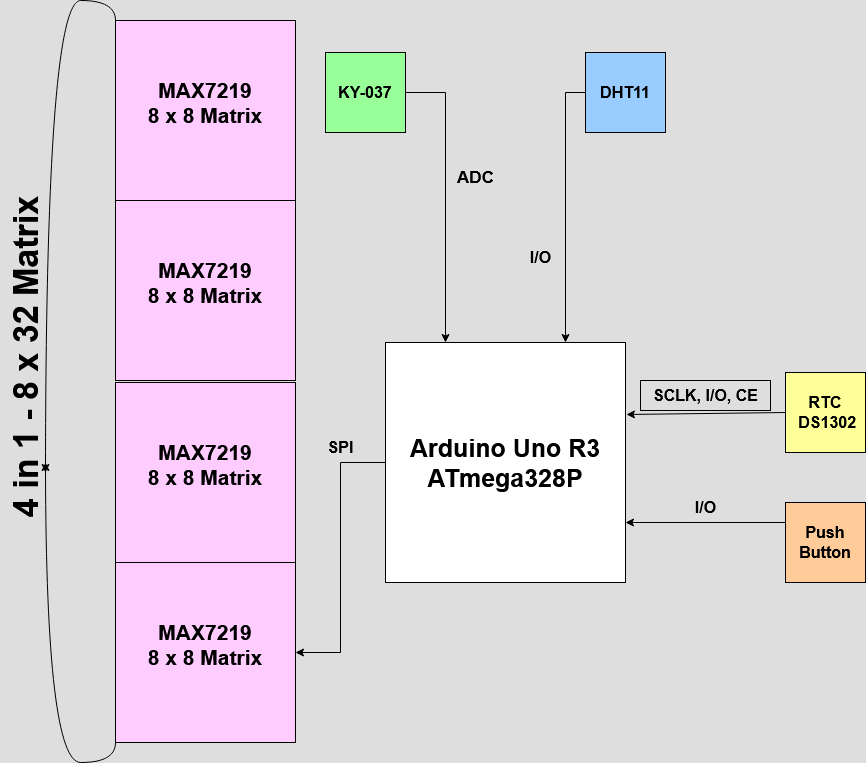Click the SPI connection label

341,446
